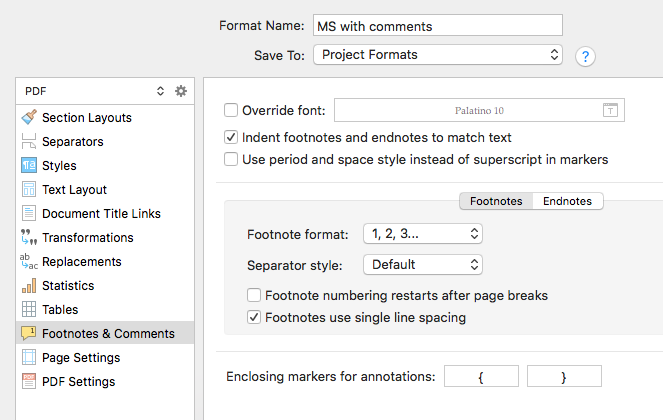The image size is (663, 420).
Task: Click the blue help question mark button
Action: pyautogui.click(x=585, y=56)
